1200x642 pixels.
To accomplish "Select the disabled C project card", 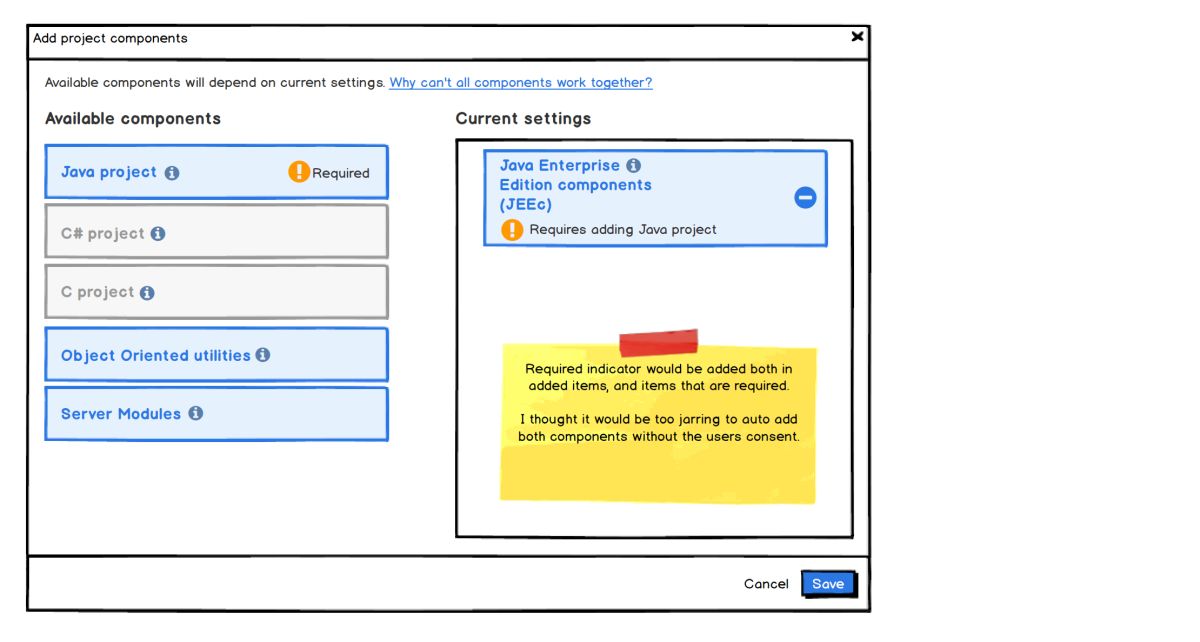I will point(216,292).
